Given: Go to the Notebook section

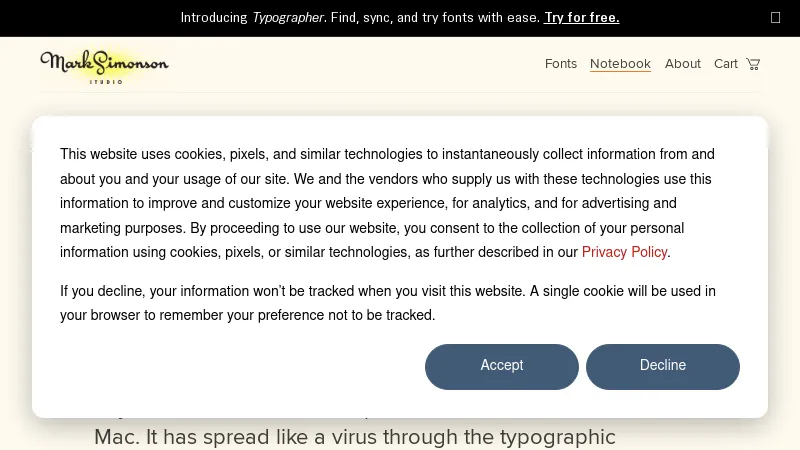Looking at the screenshot, I should pyautogui.click(x=620, y=64).
